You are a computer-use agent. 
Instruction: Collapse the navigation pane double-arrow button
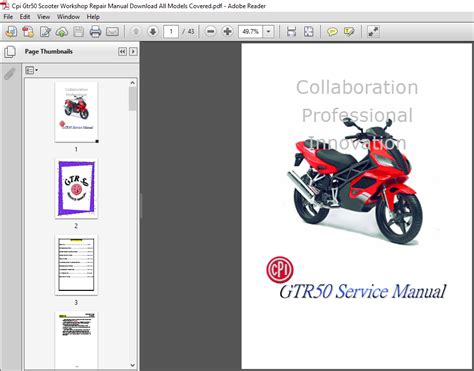point(122,51)
